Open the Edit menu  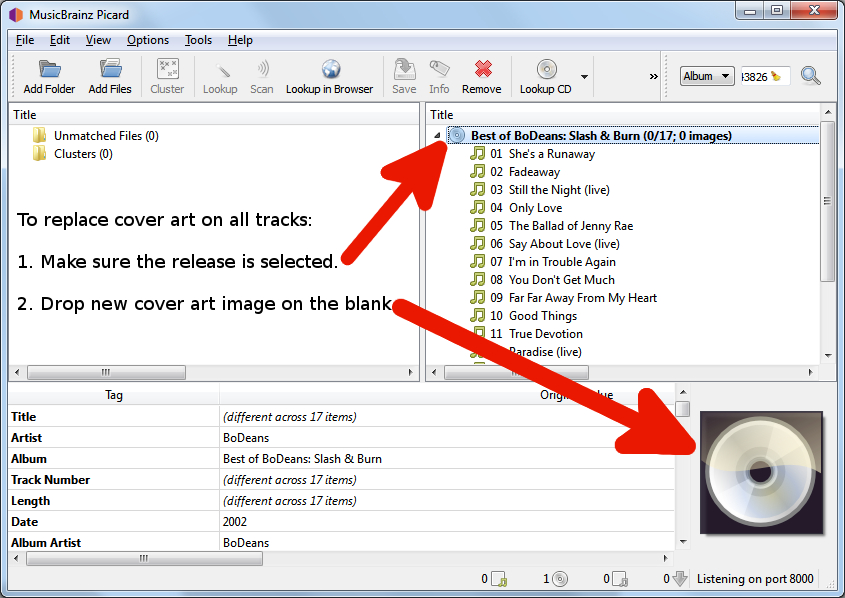coord(60,40)
